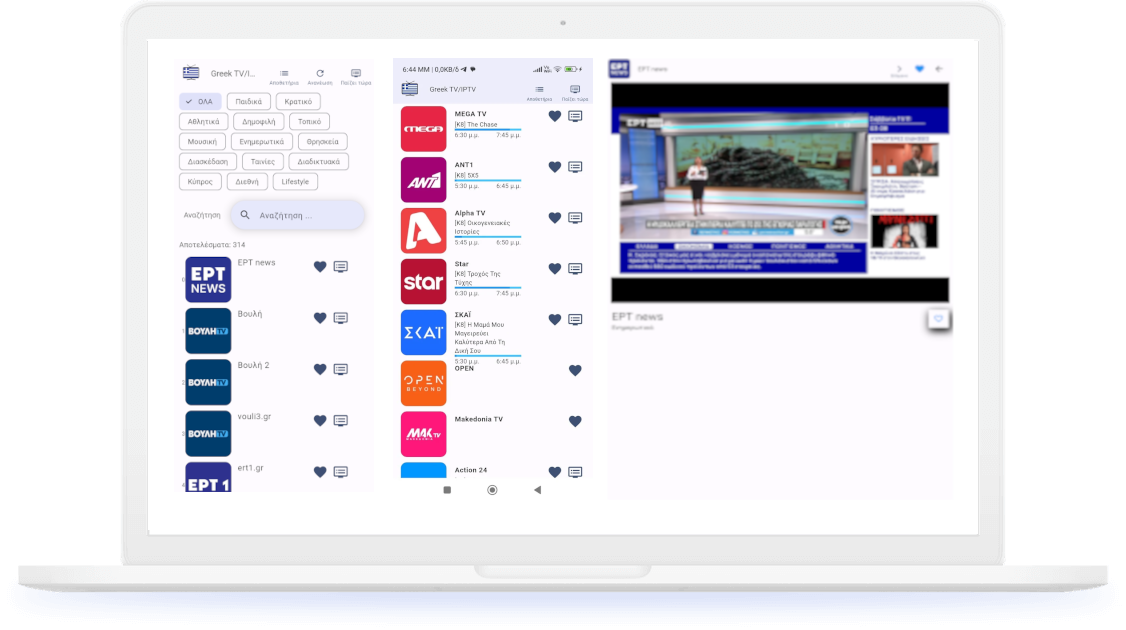Deselect the checked ΟΛΑ filter chip

pyautogui.click(x=200, y=101)
